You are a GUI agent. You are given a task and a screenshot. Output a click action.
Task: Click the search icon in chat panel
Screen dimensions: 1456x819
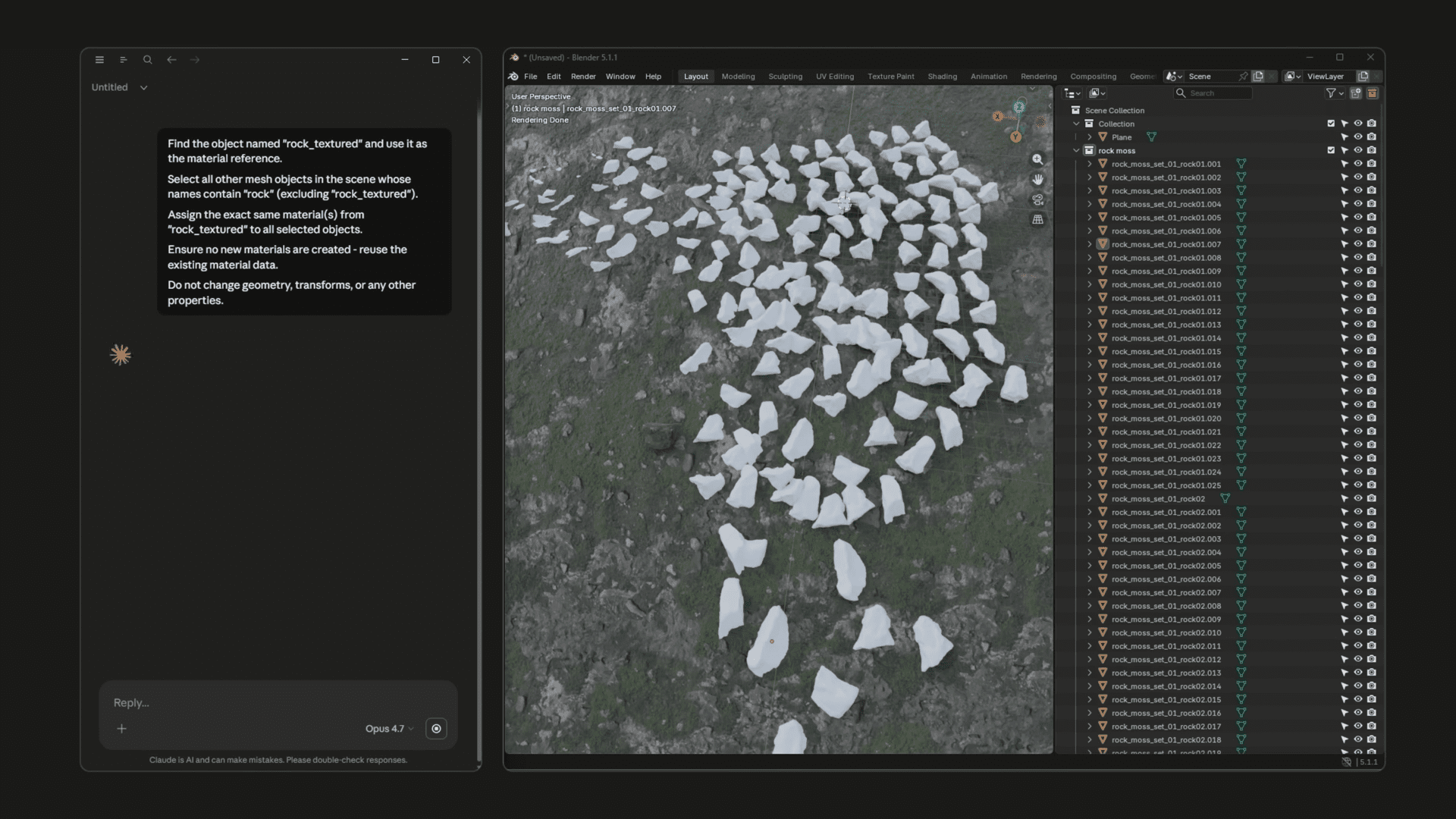click(148, 60)
